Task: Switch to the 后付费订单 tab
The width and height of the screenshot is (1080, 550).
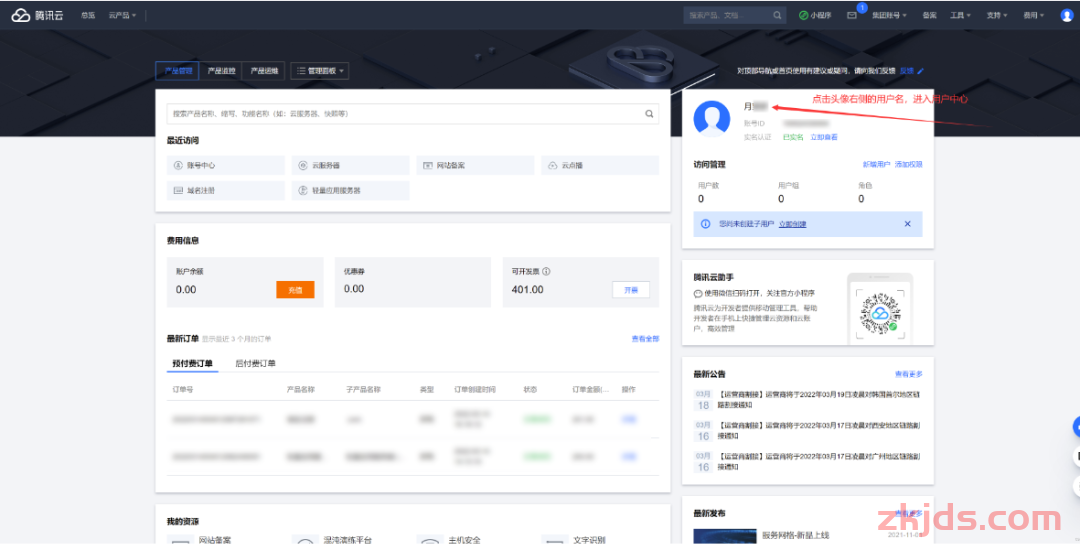Action: coord(255,363)
